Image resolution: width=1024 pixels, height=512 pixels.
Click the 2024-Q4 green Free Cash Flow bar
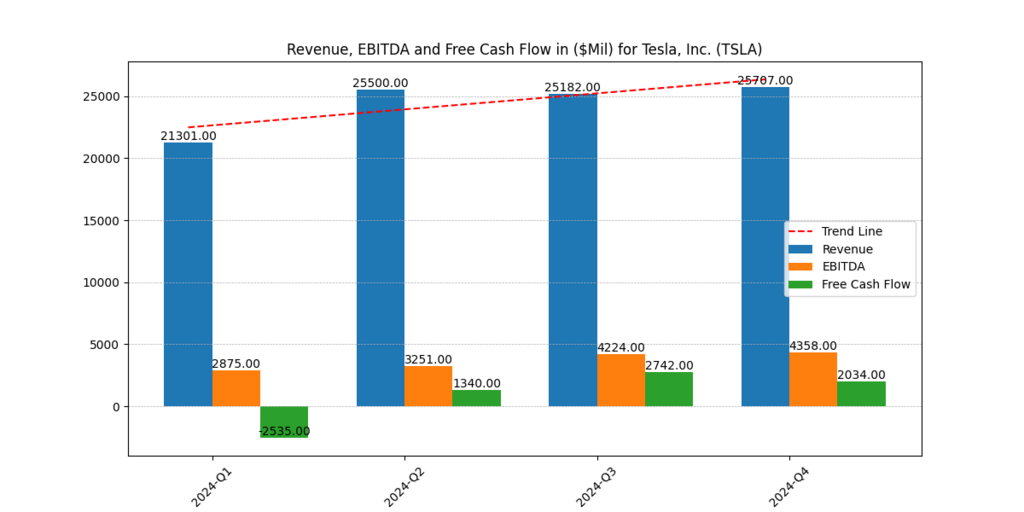click(x=861, y=394)
